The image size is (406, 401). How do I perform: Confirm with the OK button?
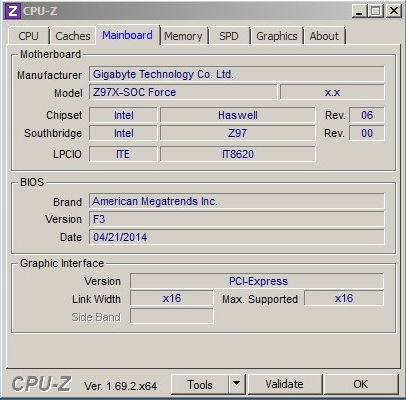point(361,384)
